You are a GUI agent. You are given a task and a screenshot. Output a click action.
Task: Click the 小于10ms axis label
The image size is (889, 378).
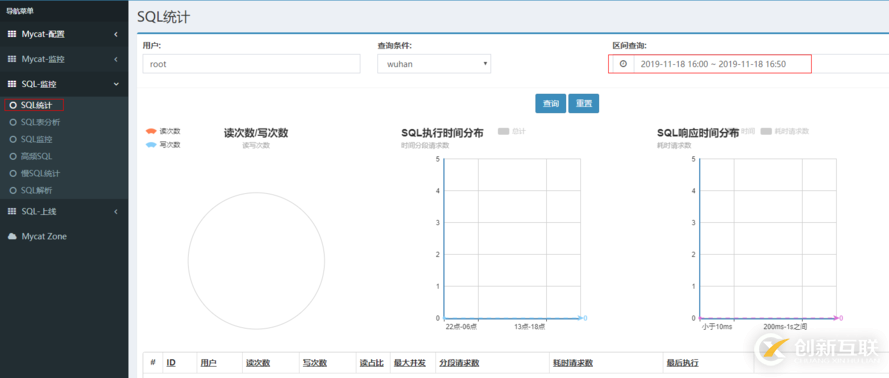coord(717,327)
